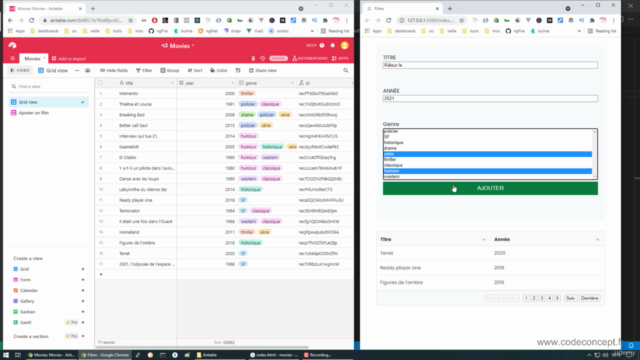Open the Group option
This screenshot has height=360, width=640.
pyautogui.click(x=170, y=70)
